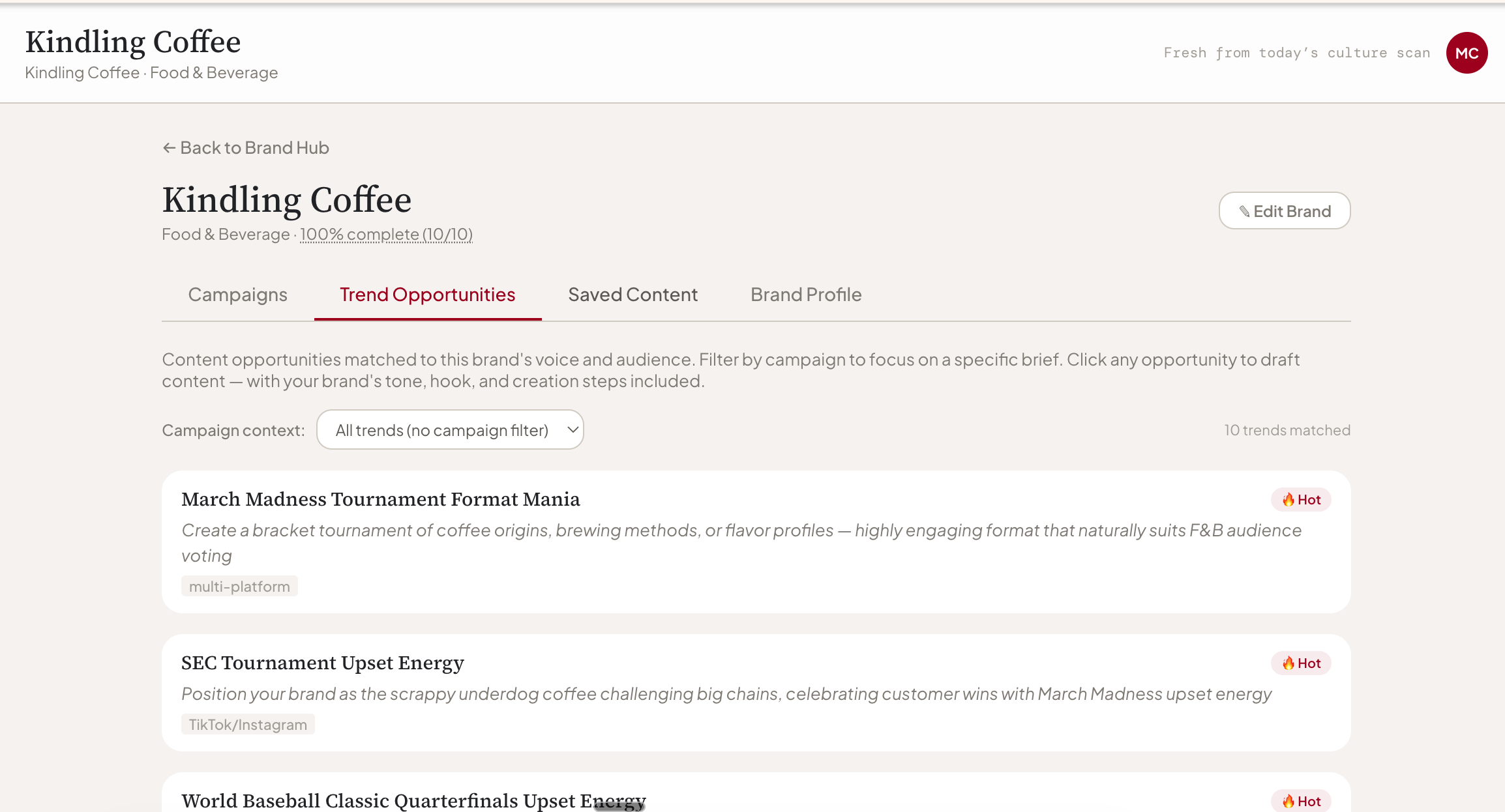The height and width of the screenshot is (812, 1505).
Task: Open the 100% complete (10/10) link
Action: [x=386, y=234]
